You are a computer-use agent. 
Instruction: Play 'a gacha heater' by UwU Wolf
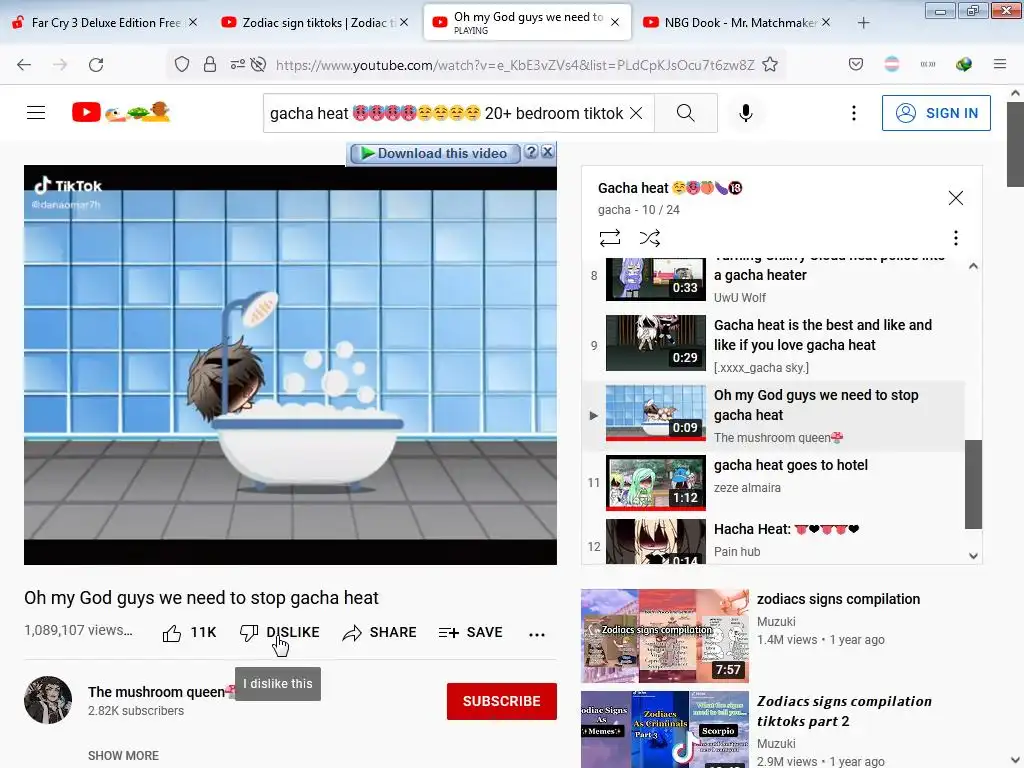pyautogui.click(x=773, y=279)
